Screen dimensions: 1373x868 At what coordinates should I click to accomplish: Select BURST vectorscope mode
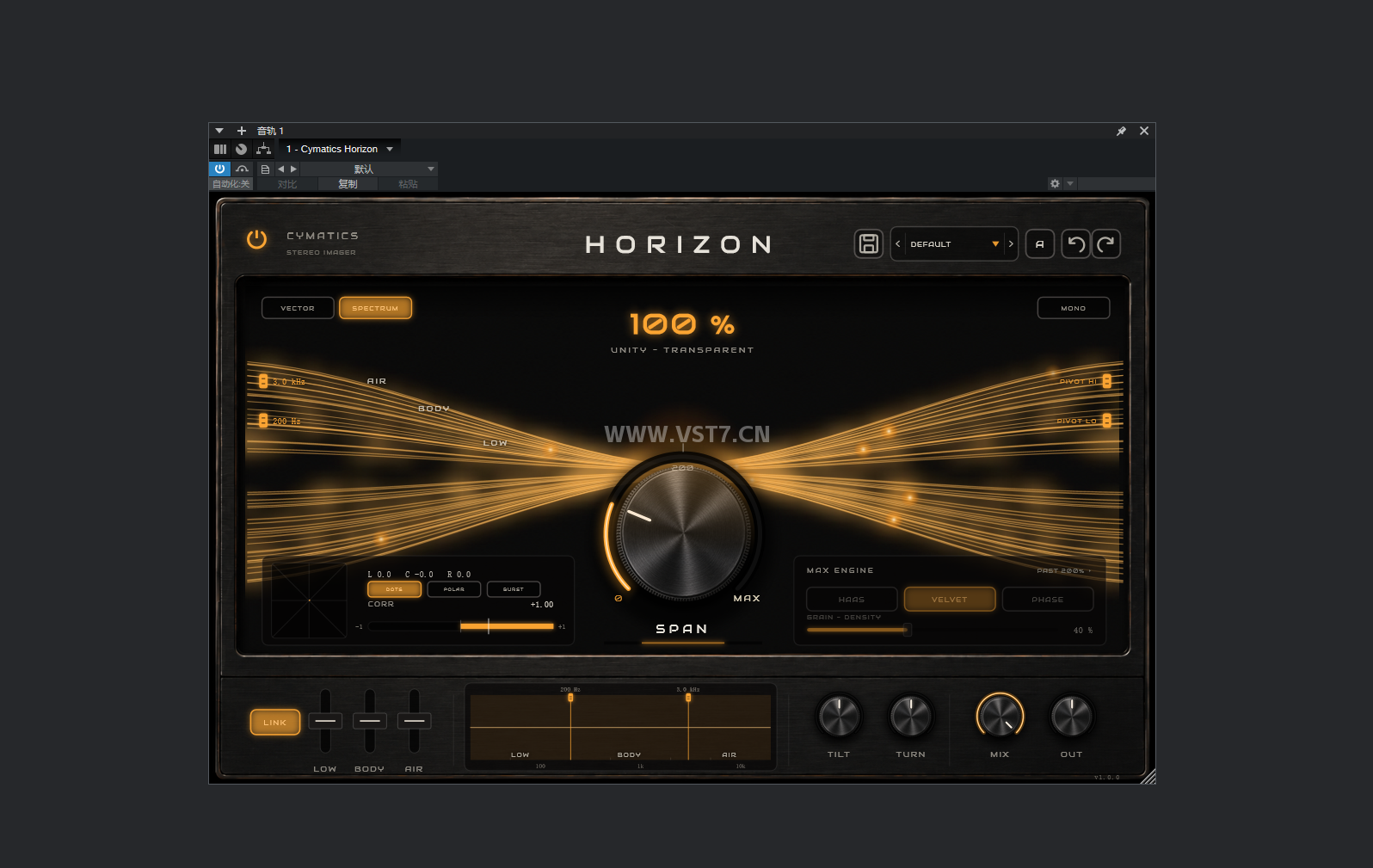(514, 589)
